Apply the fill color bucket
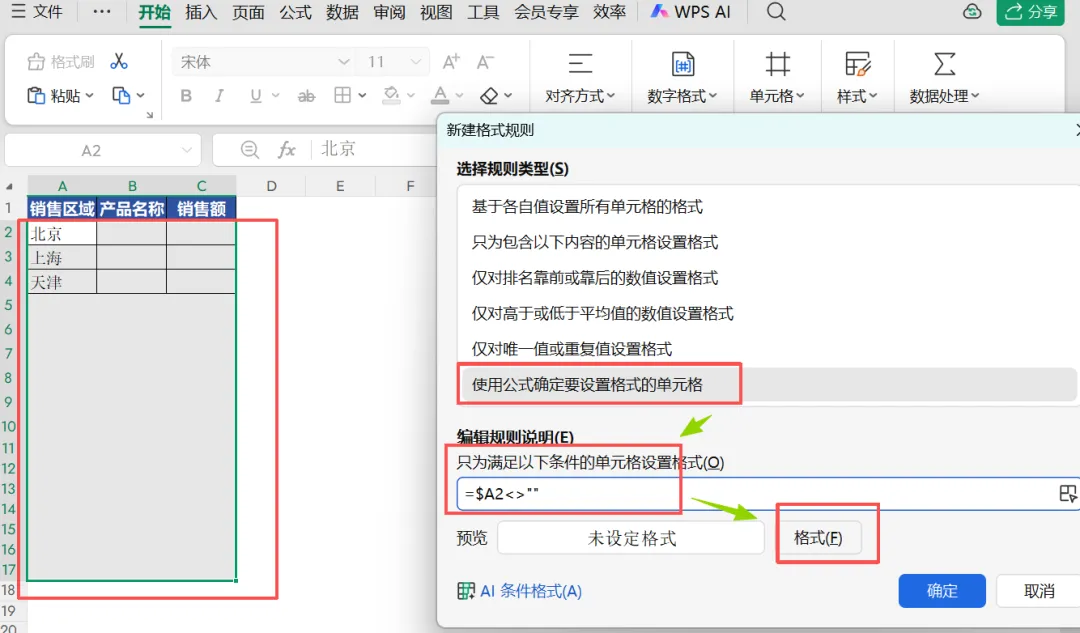The image size is (1080, 633). coord(391,95)
